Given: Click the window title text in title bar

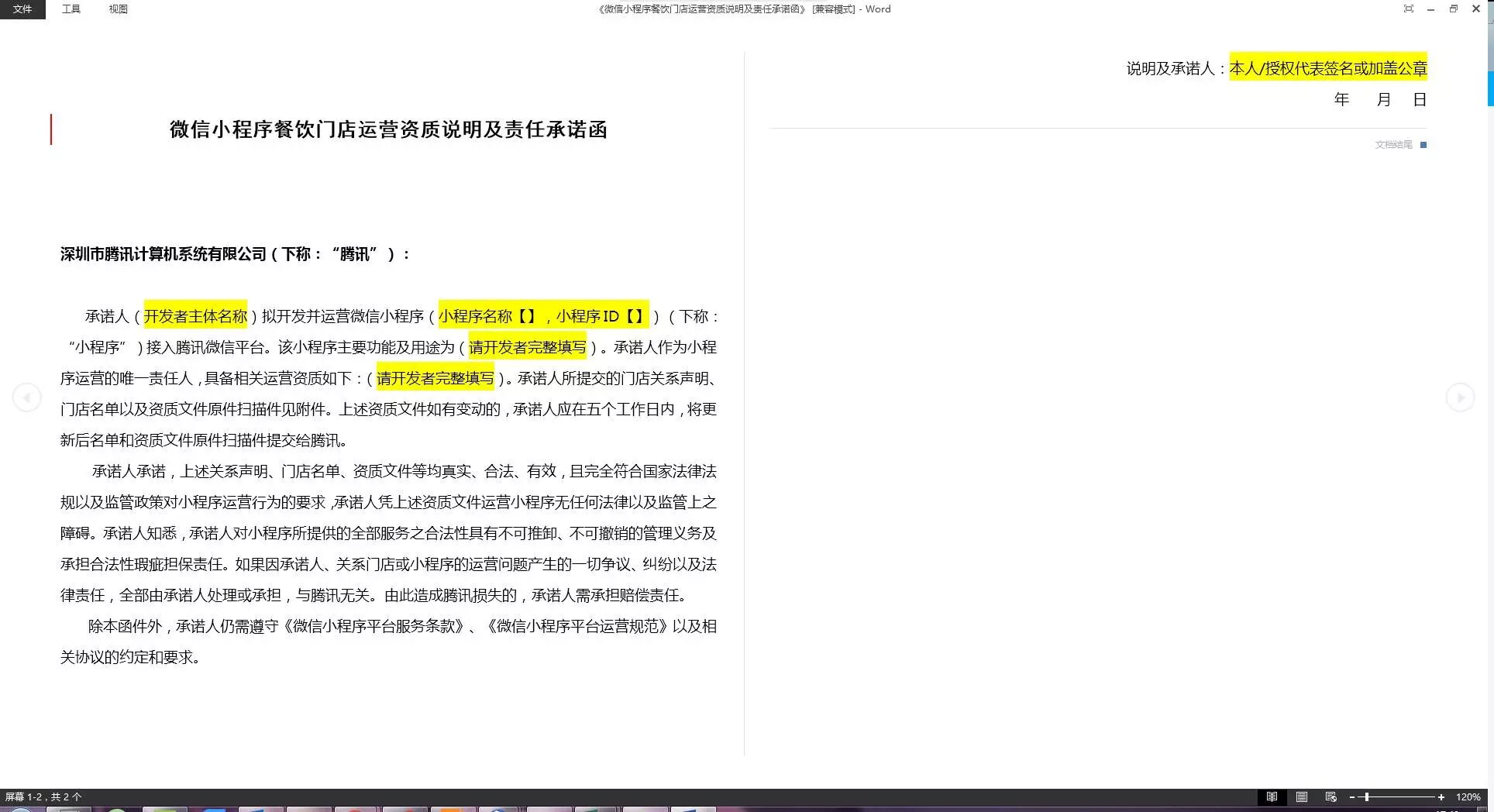Looking at the screenshot, I should tap(745, 9).
